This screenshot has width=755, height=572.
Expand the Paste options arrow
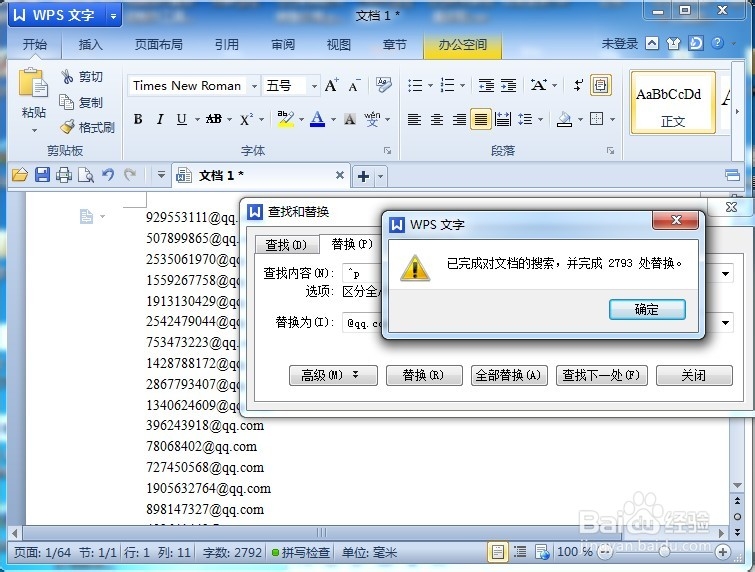(x=34, y=130)
